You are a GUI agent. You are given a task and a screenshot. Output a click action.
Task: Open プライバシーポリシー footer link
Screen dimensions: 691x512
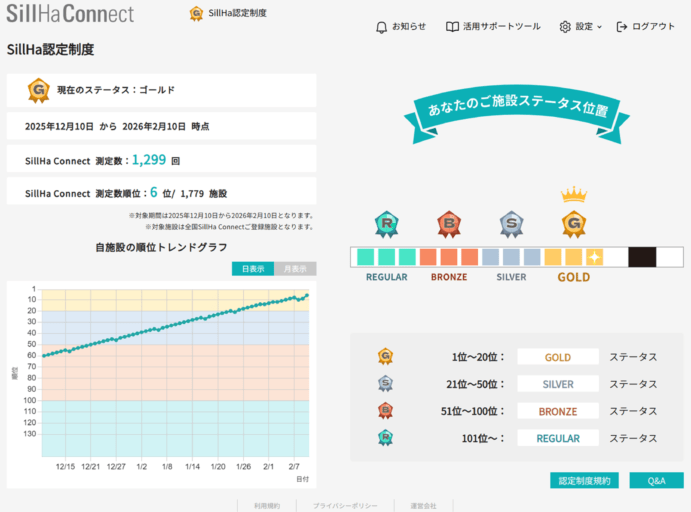tap(345, 506)
